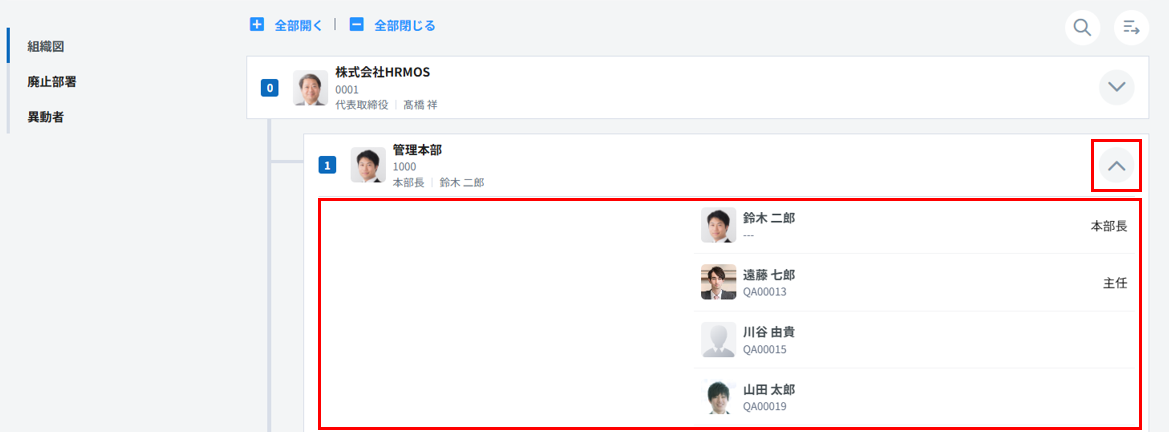Go to 異動者 sidebar tab
The height and width of the screenshot is (432, 1169).
pyautogui.click(x=46, y=117)
